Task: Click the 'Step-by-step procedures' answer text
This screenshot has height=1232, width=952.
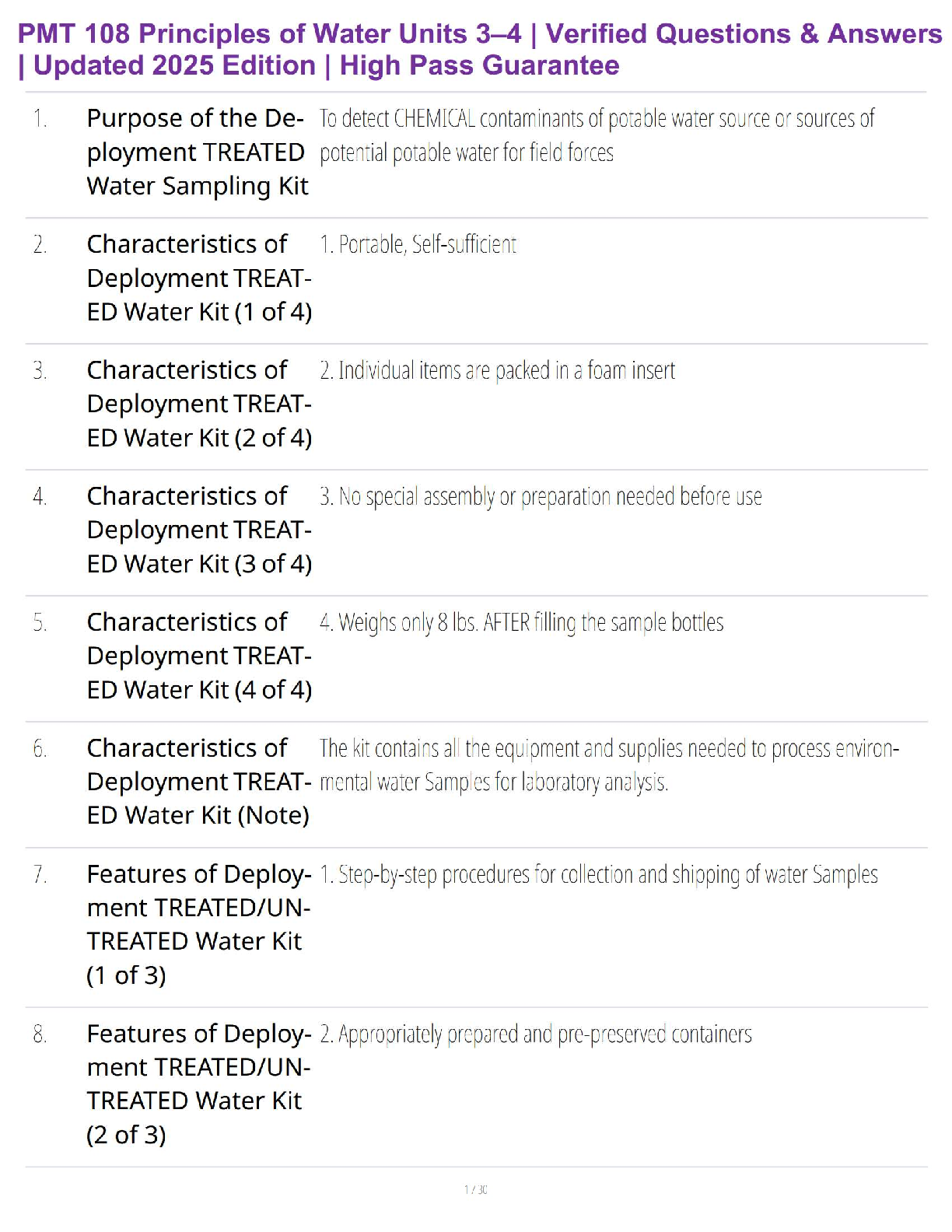Action: coord(599,874)
